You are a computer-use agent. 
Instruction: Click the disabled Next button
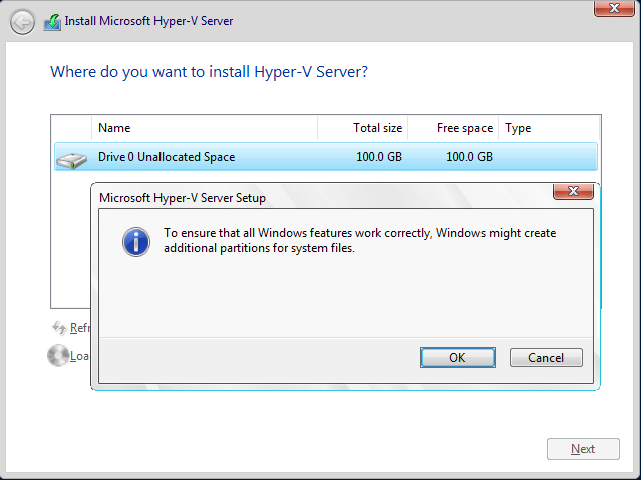click(583, 449)
